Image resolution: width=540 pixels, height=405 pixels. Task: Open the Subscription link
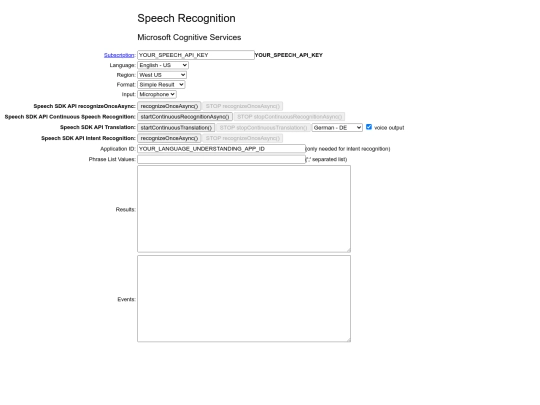[x=119, y=55]
